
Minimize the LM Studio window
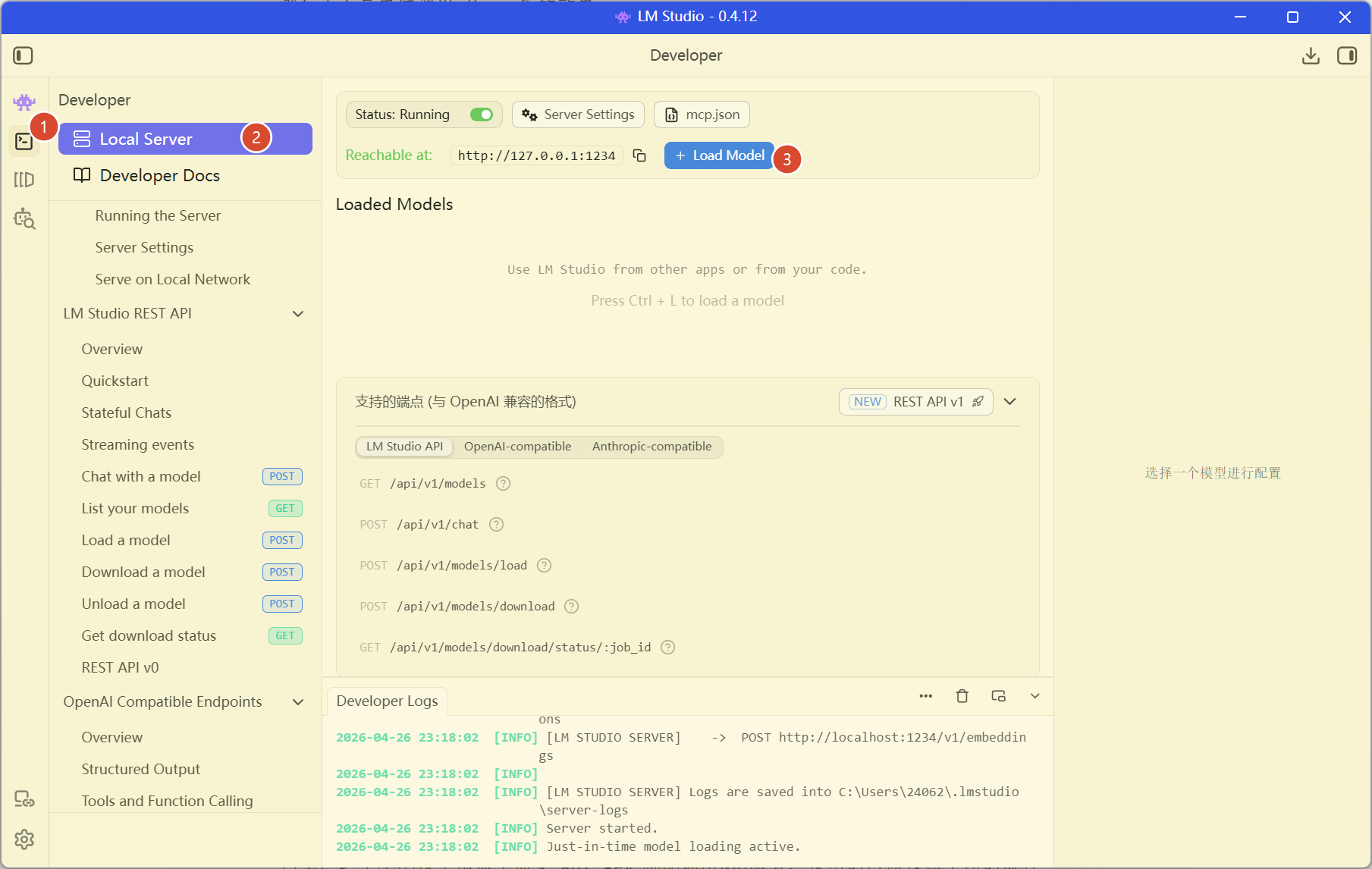point(1241,17)
